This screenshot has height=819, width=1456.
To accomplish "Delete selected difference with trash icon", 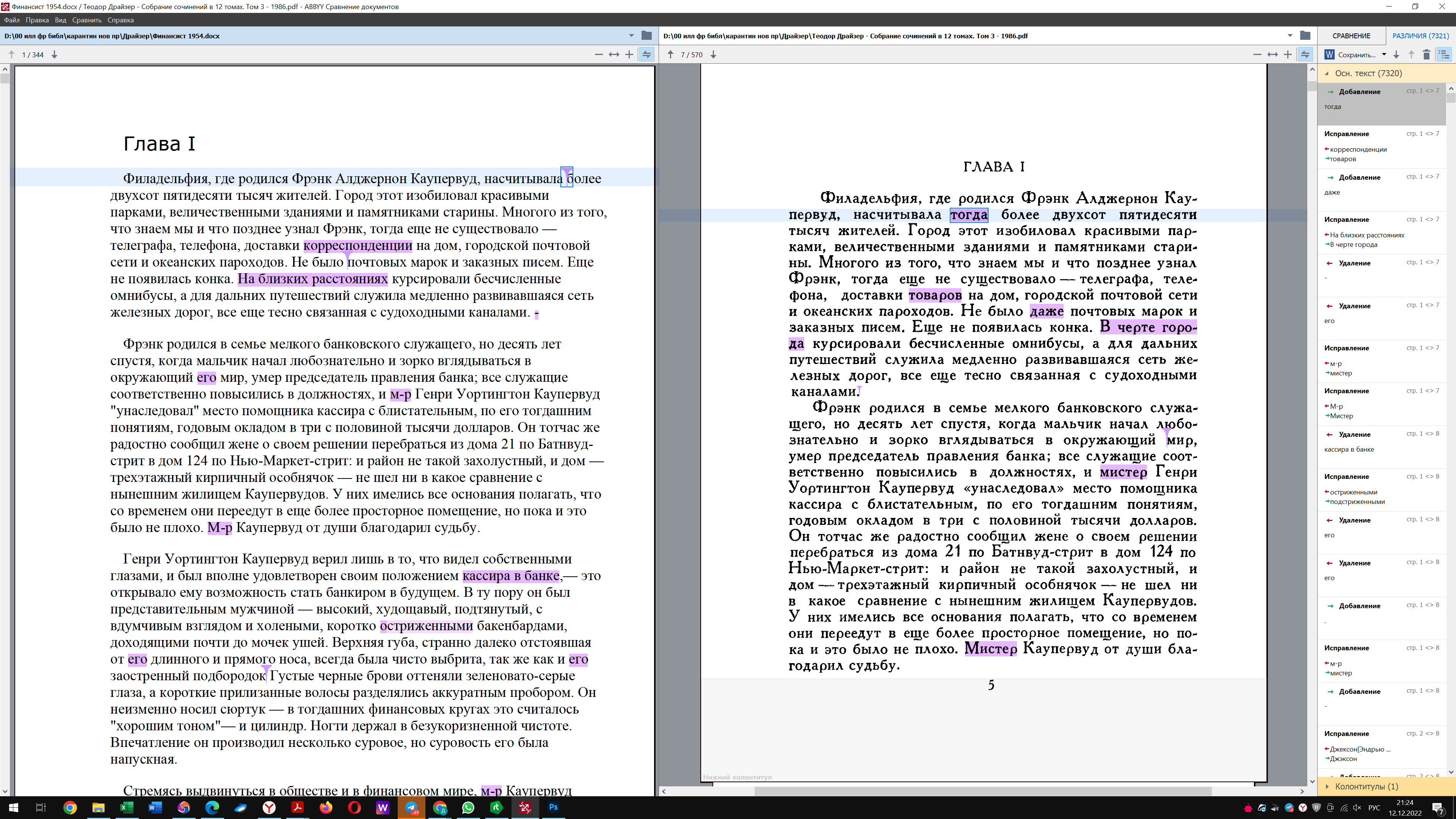I will click(x=1426, y=55).
